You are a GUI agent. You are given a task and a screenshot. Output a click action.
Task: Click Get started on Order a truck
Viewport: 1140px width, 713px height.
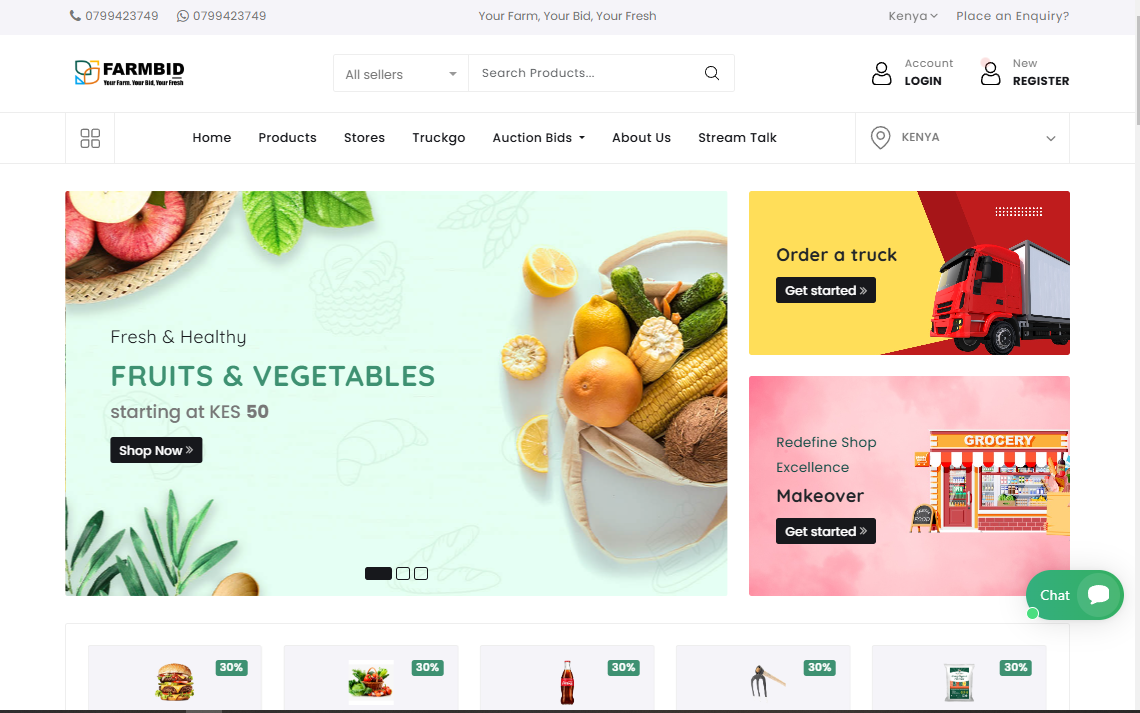[826, 291]
